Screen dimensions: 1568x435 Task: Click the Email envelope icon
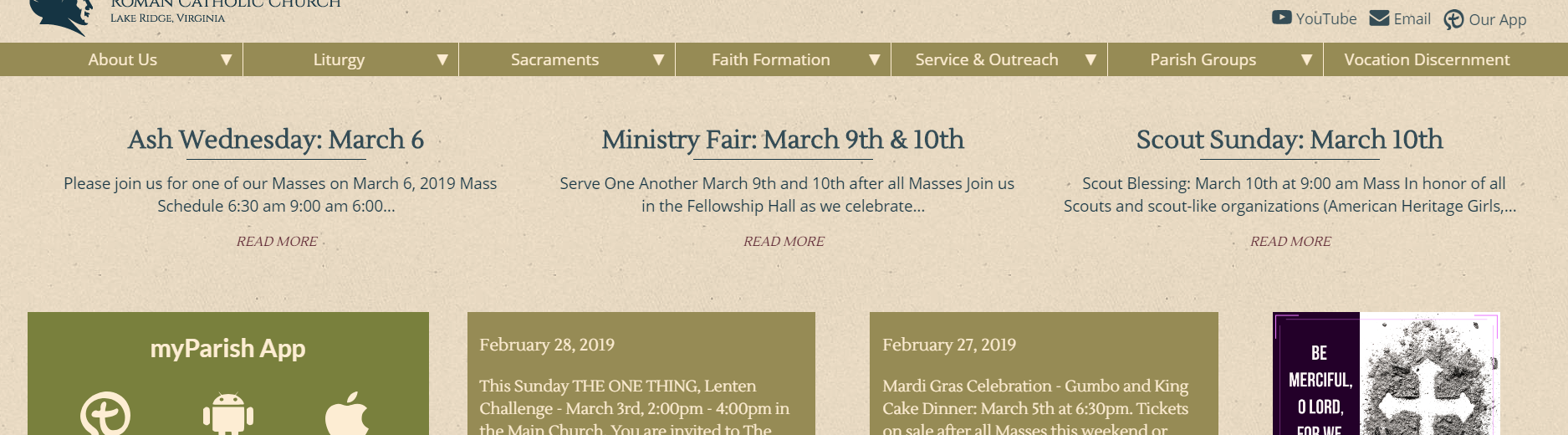pyautogui.click(x=1379, y=18)
